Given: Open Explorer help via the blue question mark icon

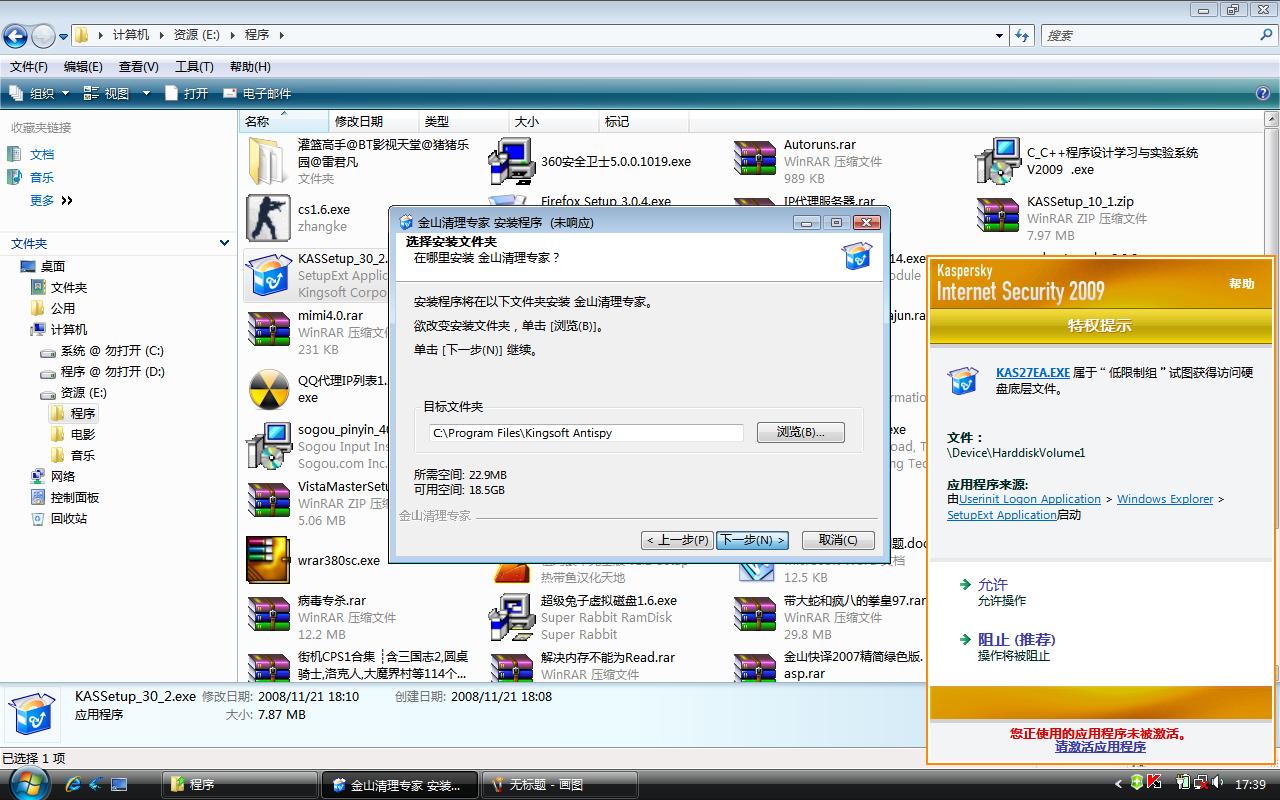Looking at the screenshot, I should [x=1263, y=93].
